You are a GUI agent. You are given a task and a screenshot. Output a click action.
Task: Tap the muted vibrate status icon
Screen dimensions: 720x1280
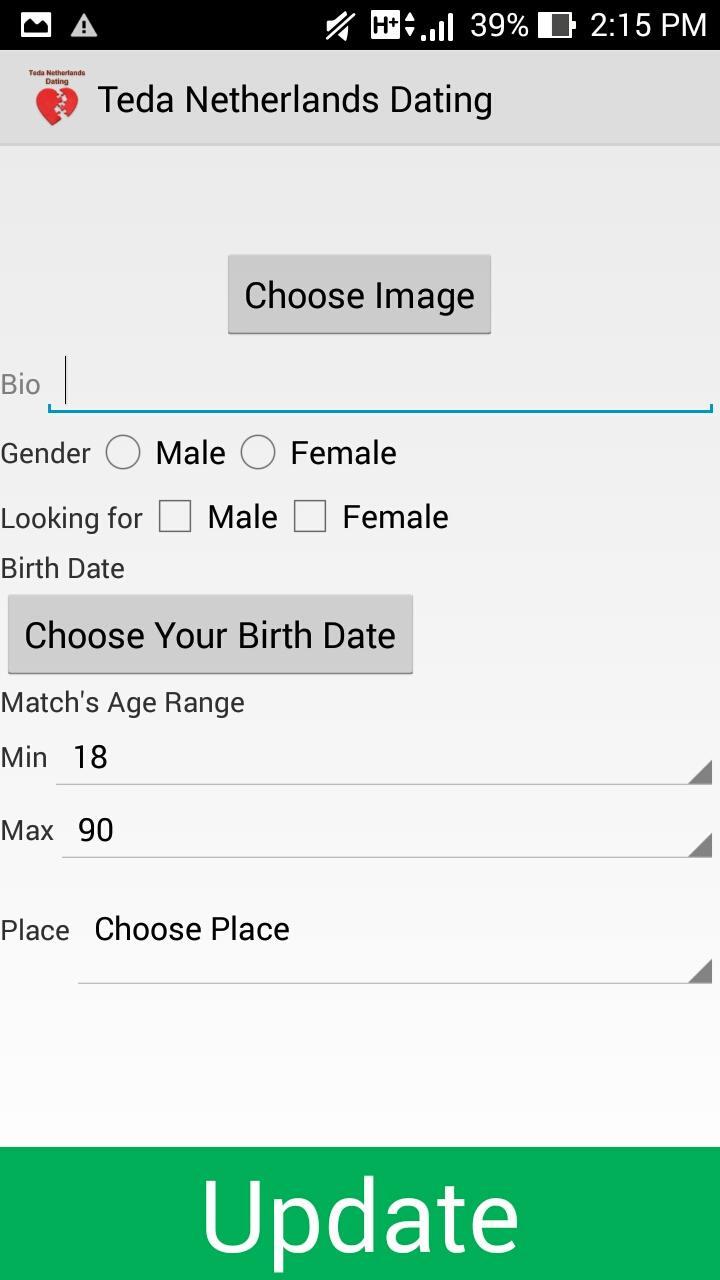point(341,25)
